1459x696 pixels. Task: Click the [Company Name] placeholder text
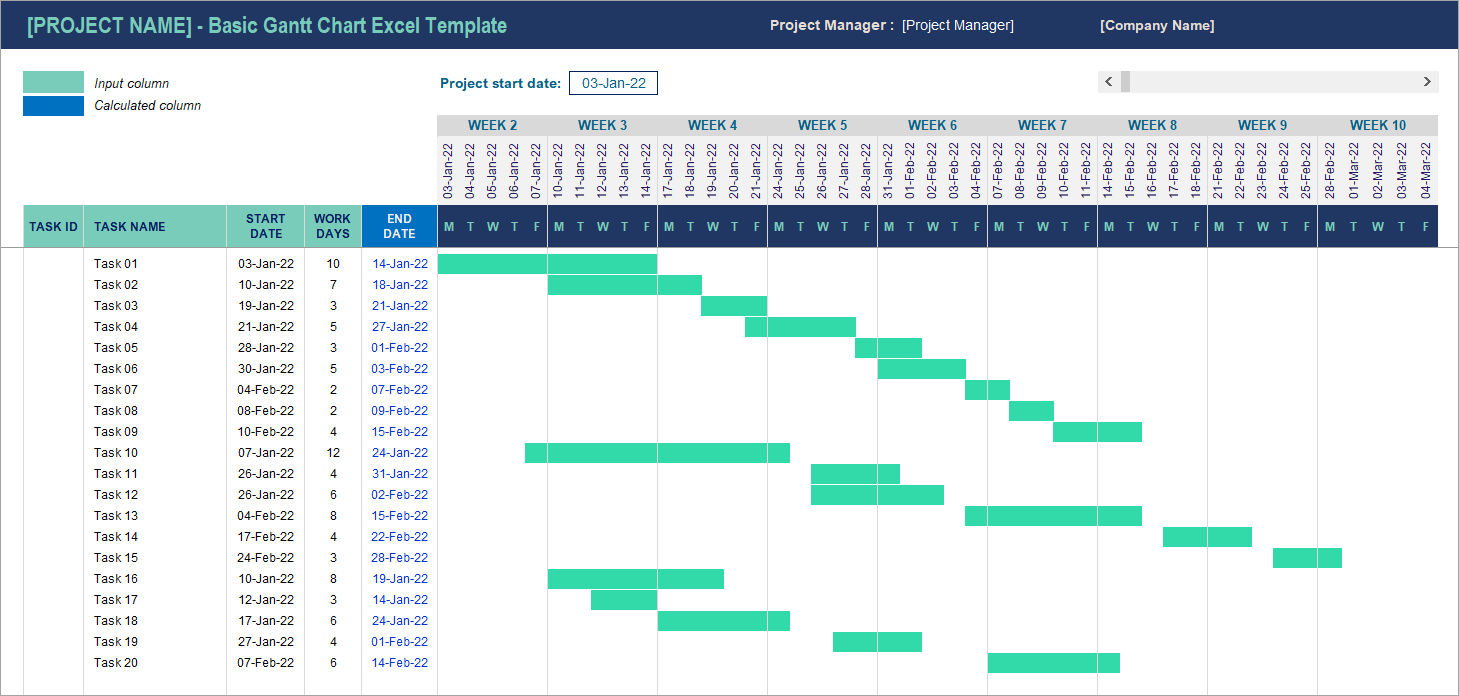click(1157, 25)
